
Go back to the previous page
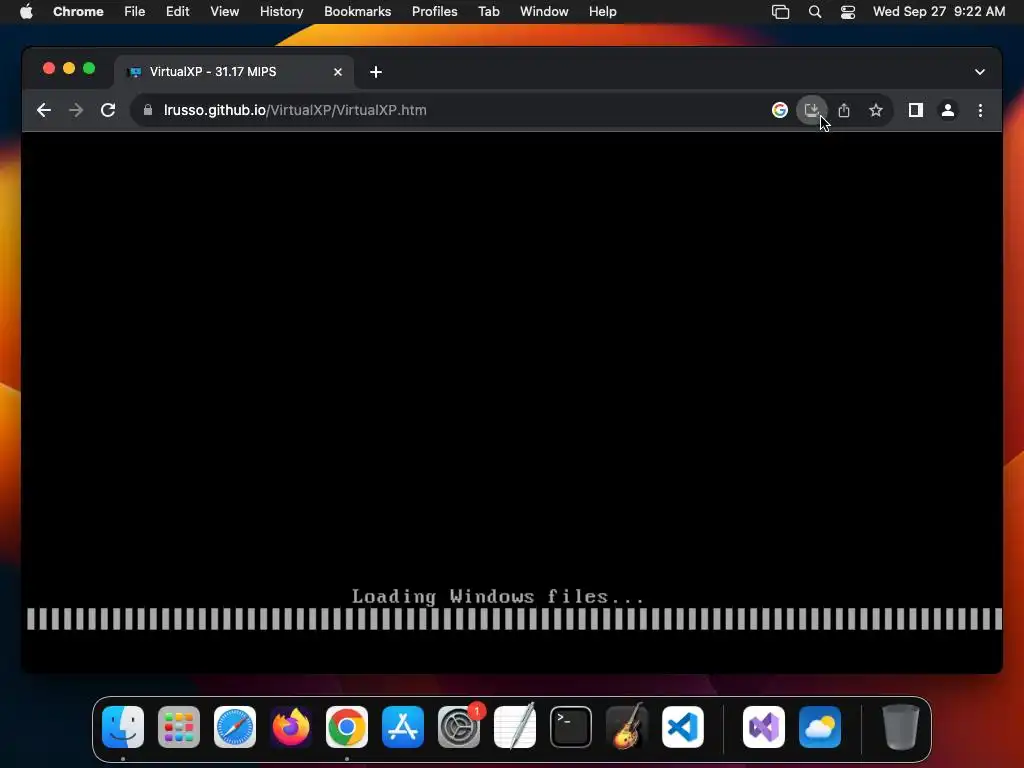44,110
